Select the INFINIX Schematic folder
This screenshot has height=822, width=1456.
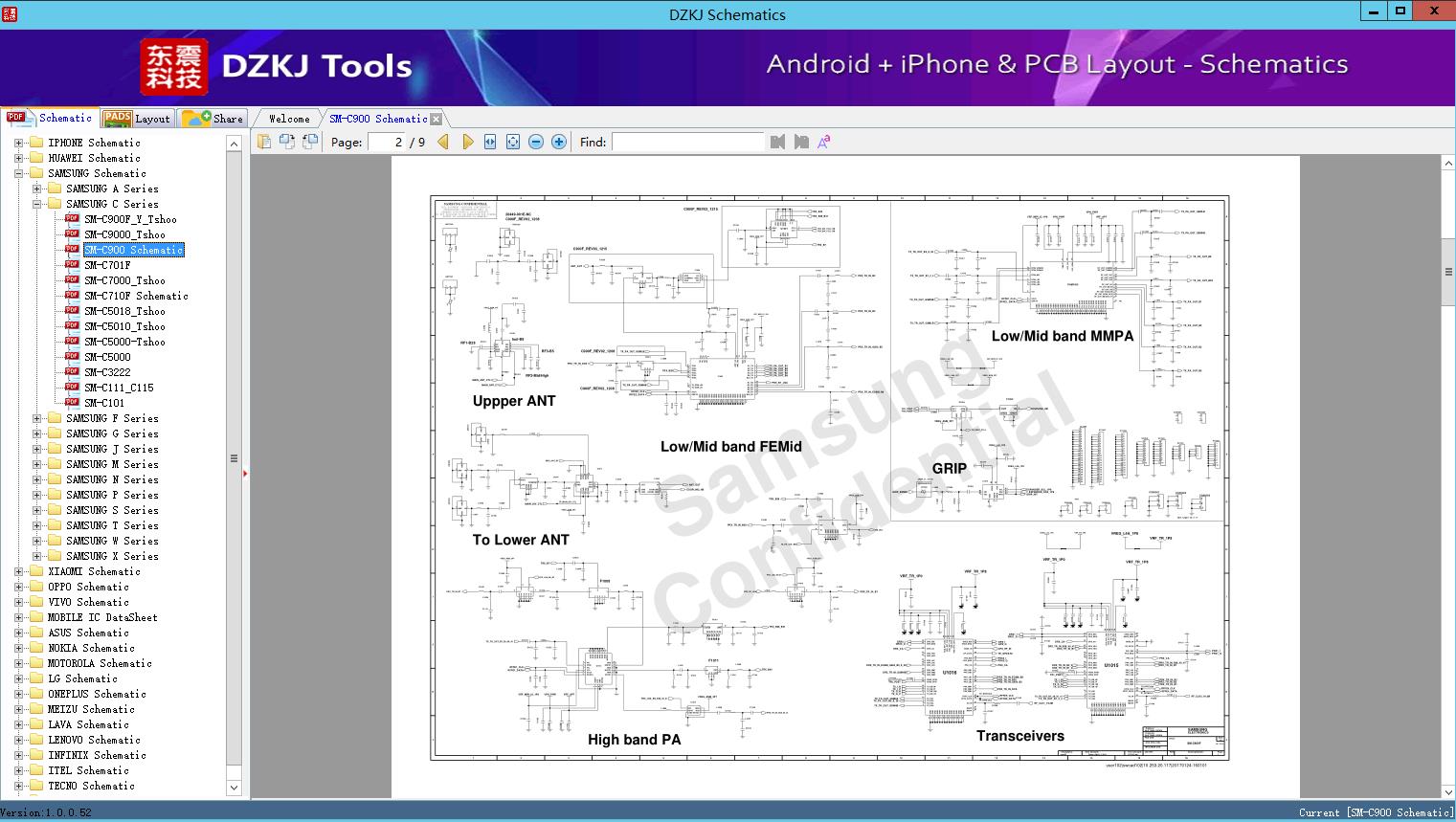pos(97,755)
